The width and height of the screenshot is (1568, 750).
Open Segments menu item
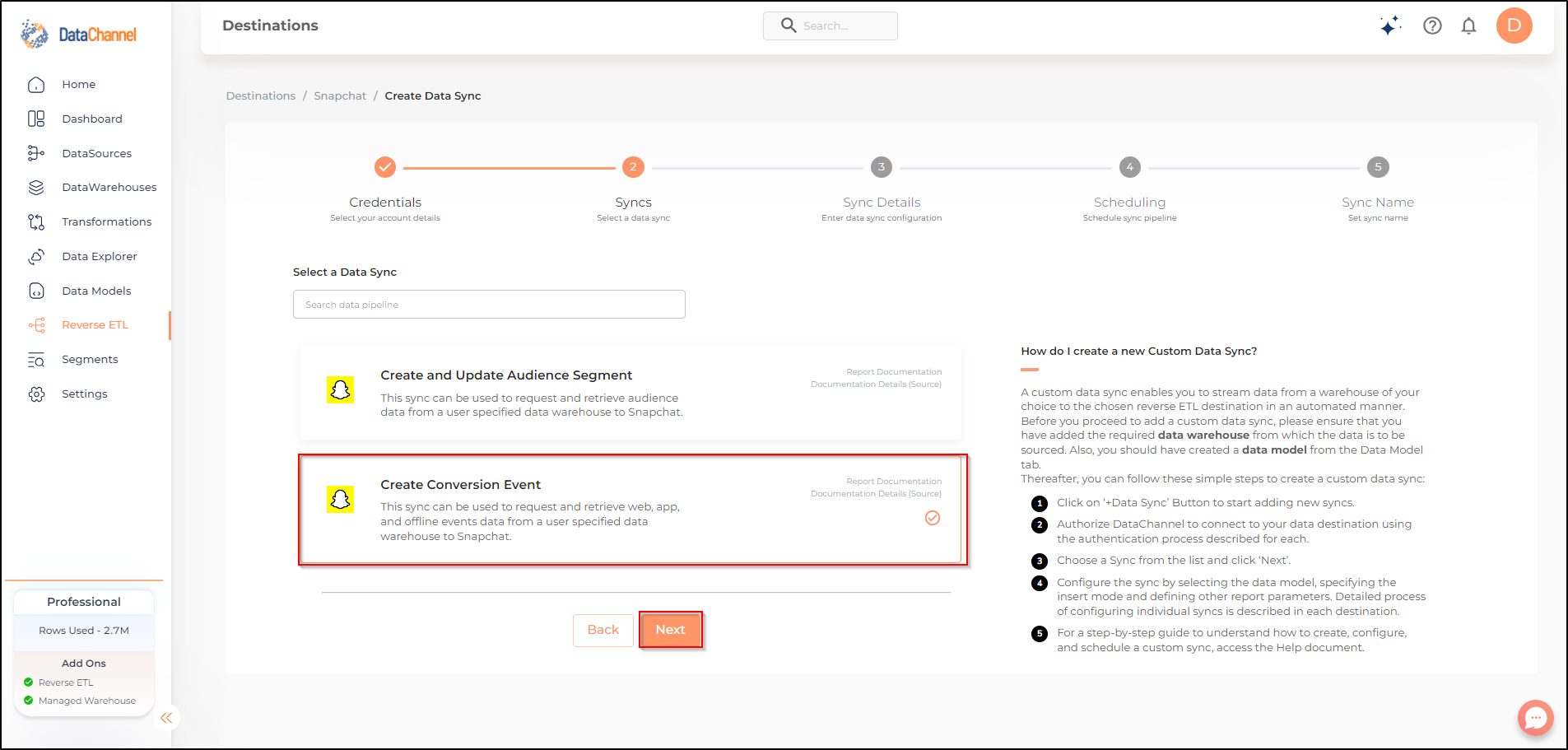coord(90,360)
